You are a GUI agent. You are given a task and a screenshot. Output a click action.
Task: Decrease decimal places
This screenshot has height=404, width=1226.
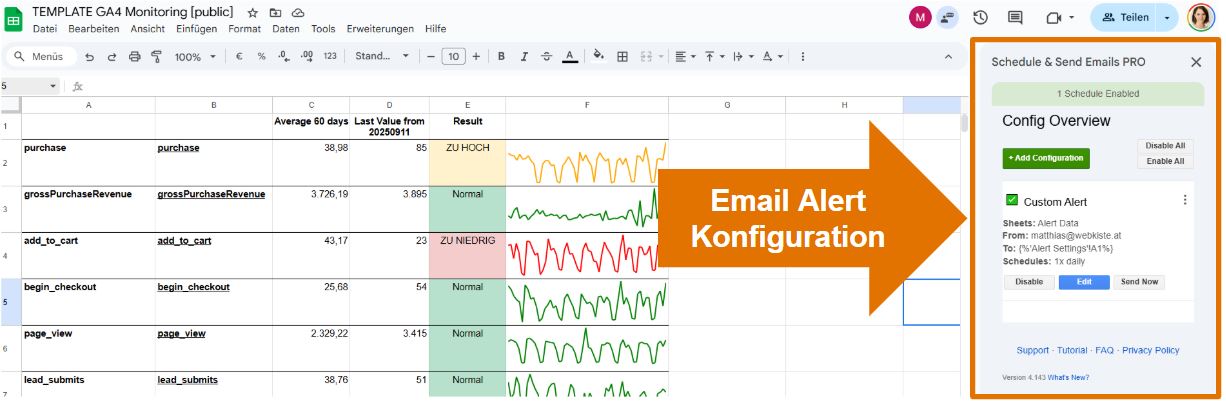pyautogui.click(x=284, y=57)
